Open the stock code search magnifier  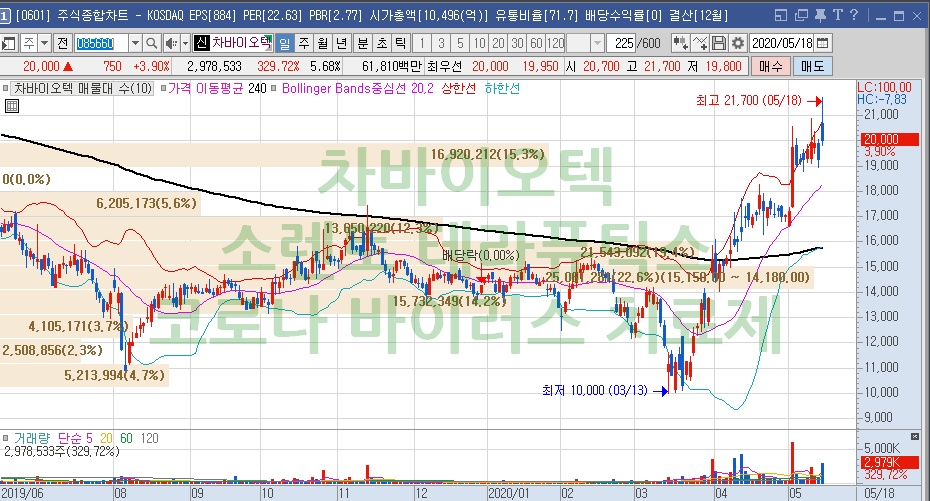coord(151,43)
